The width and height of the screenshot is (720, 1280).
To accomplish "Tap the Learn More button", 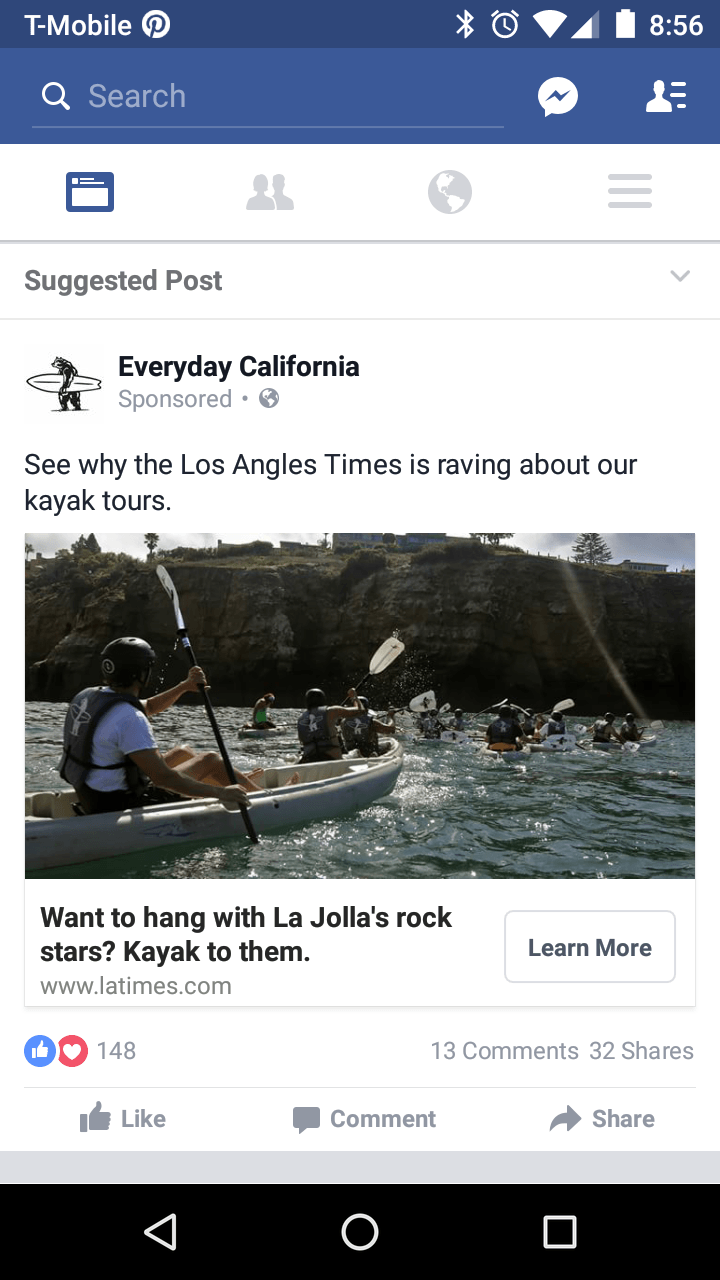I will click(590, 946).
